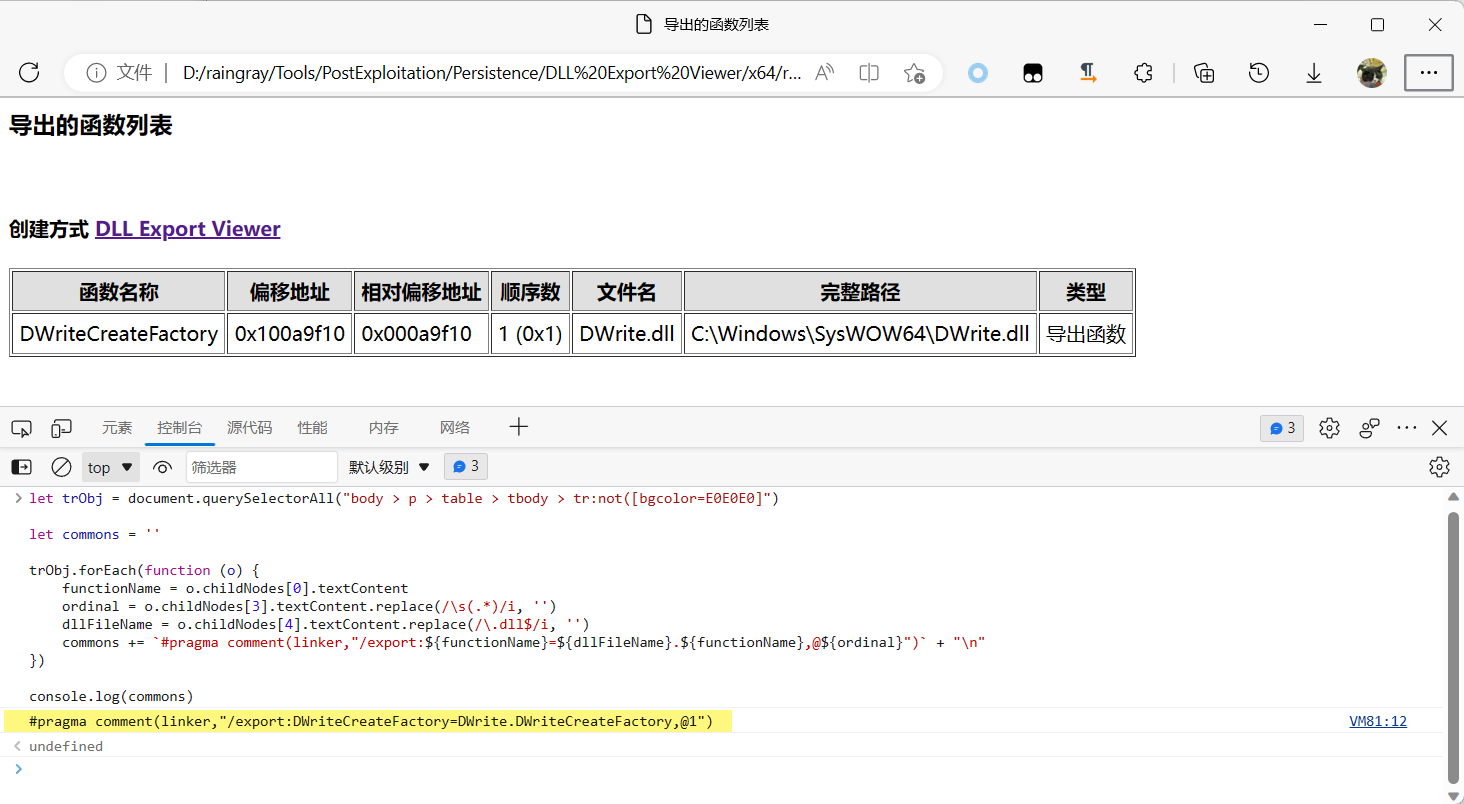Image resolution: width=1464 pixels, height=804 pixels.
Task: Activate DevTools inspect element picker
Action: point(22,428)
